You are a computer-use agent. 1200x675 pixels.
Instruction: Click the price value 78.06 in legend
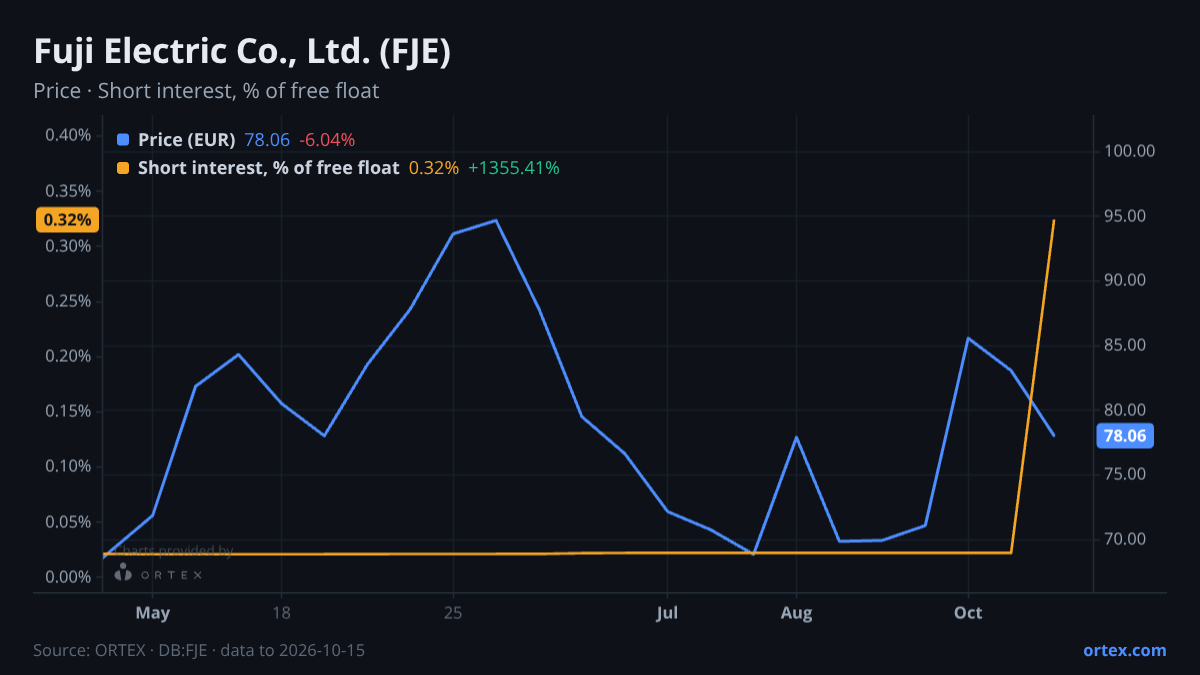pos(267,140)
